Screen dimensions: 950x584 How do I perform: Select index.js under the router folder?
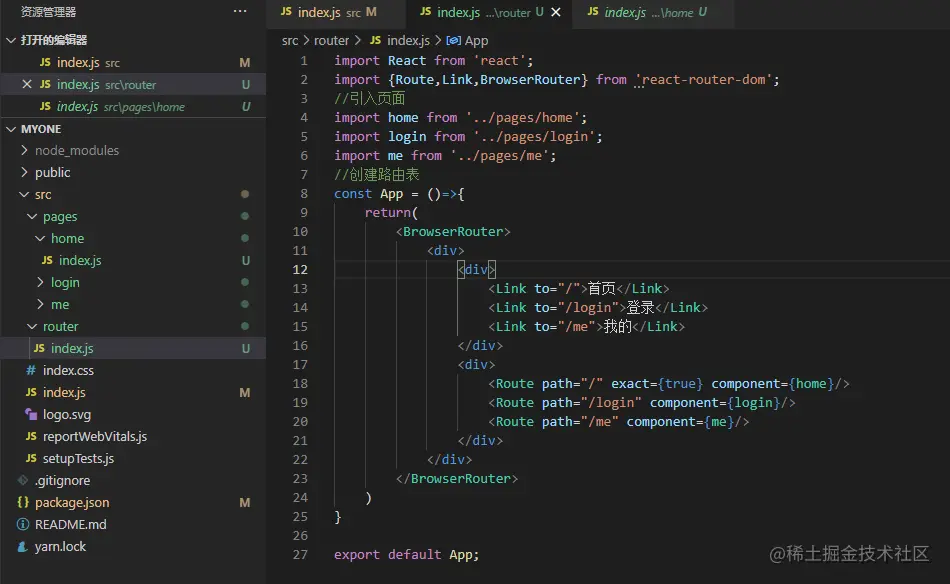coord(133,348)
